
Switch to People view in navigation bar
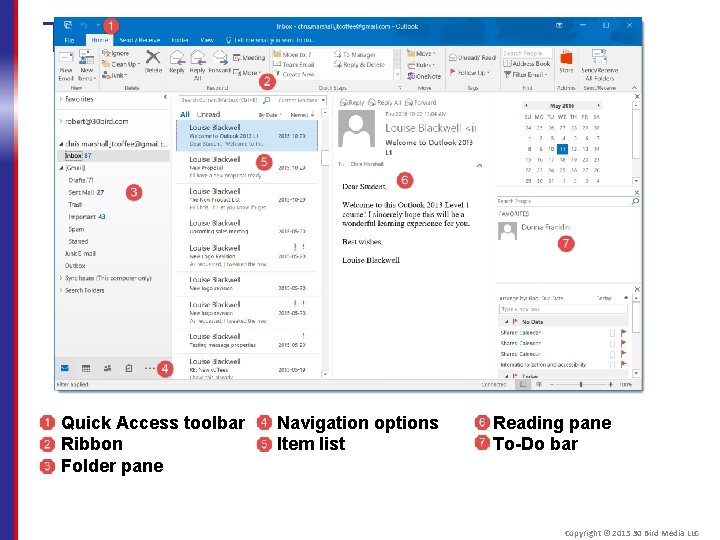click(x=107, y=368)
